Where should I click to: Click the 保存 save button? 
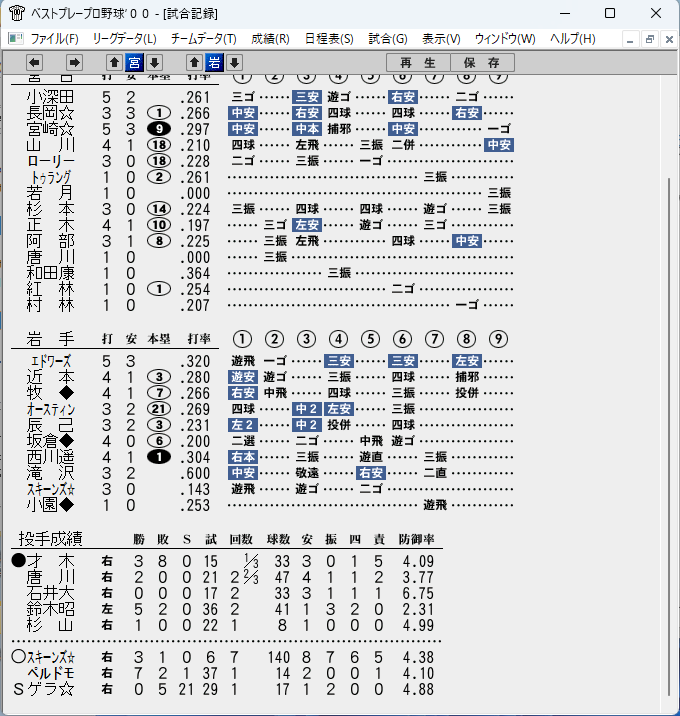tap(482, 63)
